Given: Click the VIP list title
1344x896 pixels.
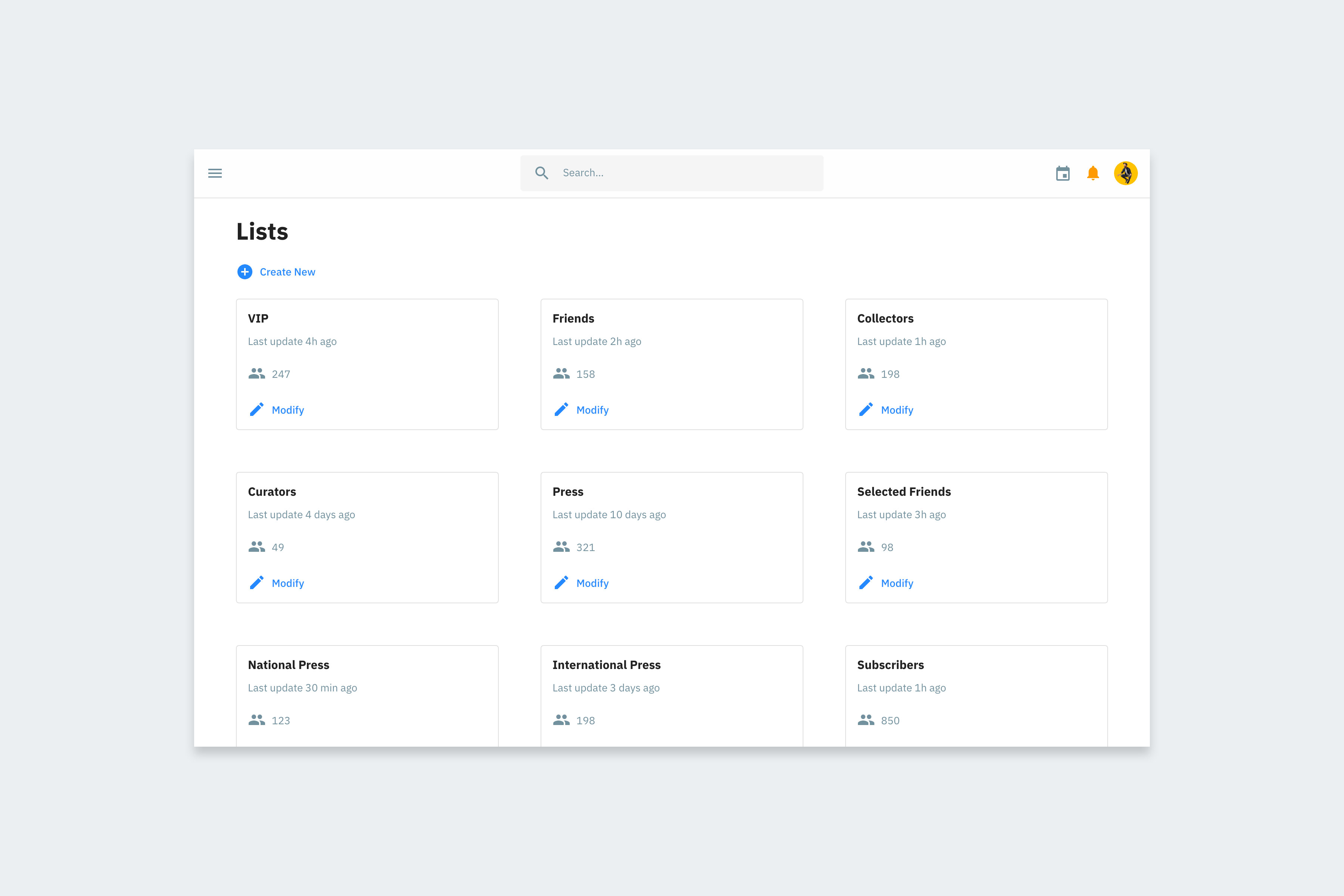Looking at the screenshot, I should pyautogui.click(x=258, y=318).
